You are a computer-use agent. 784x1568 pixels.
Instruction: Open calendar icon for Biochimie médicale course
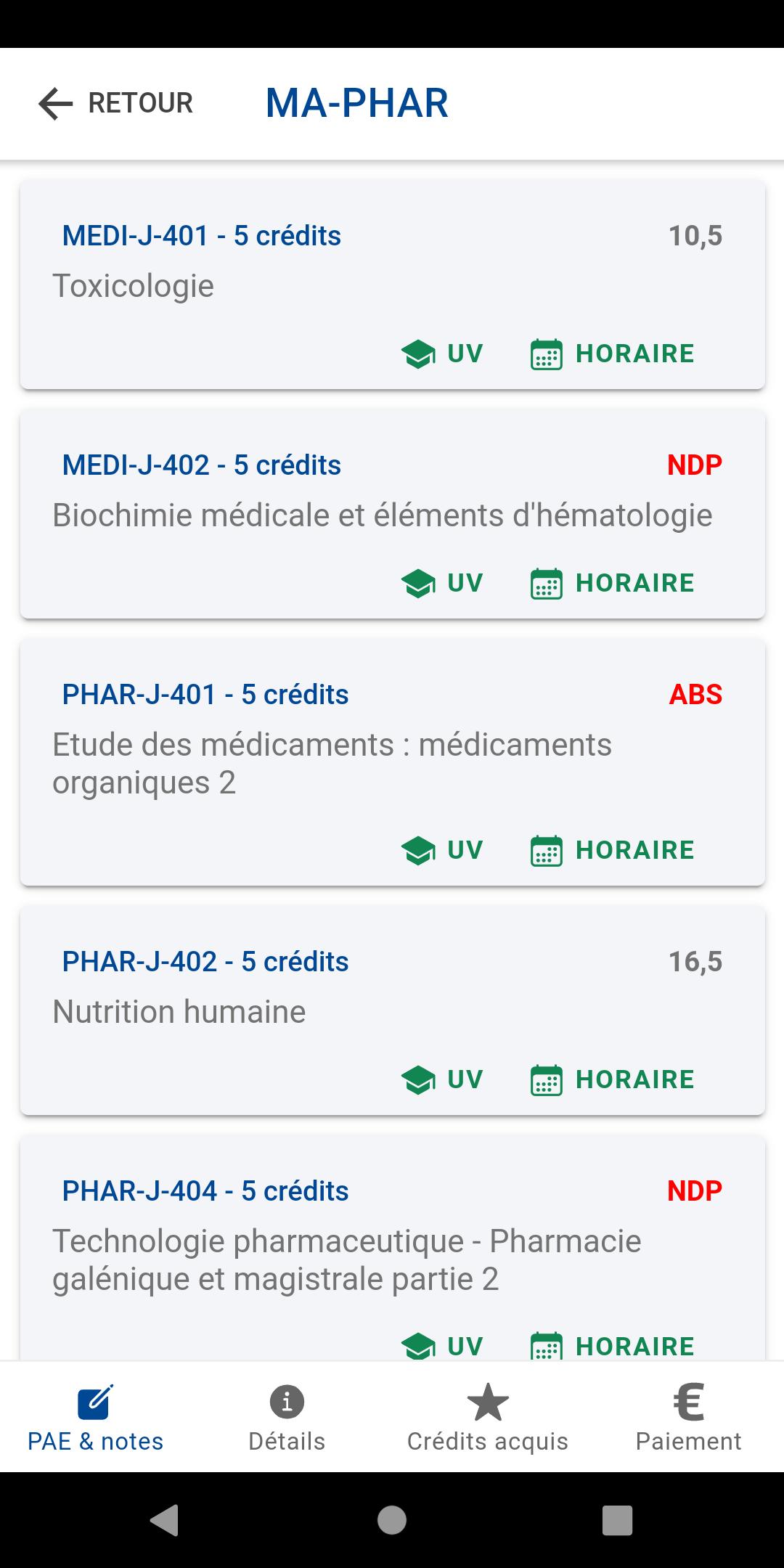546,584
